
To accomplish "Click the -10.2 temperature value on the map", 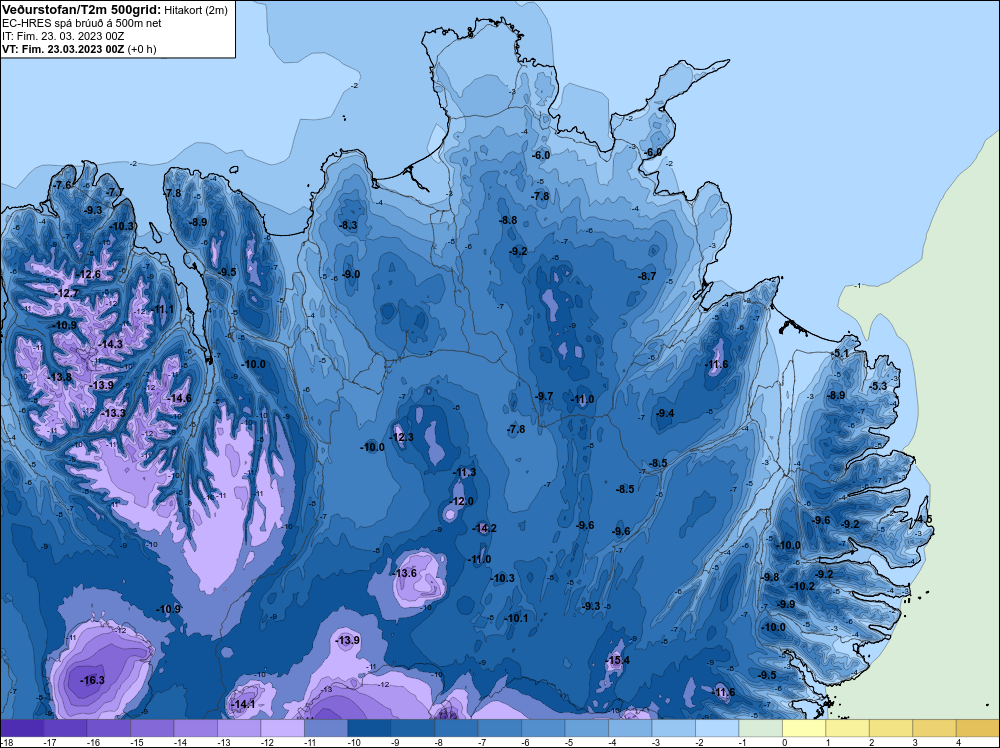I will 802,586.
